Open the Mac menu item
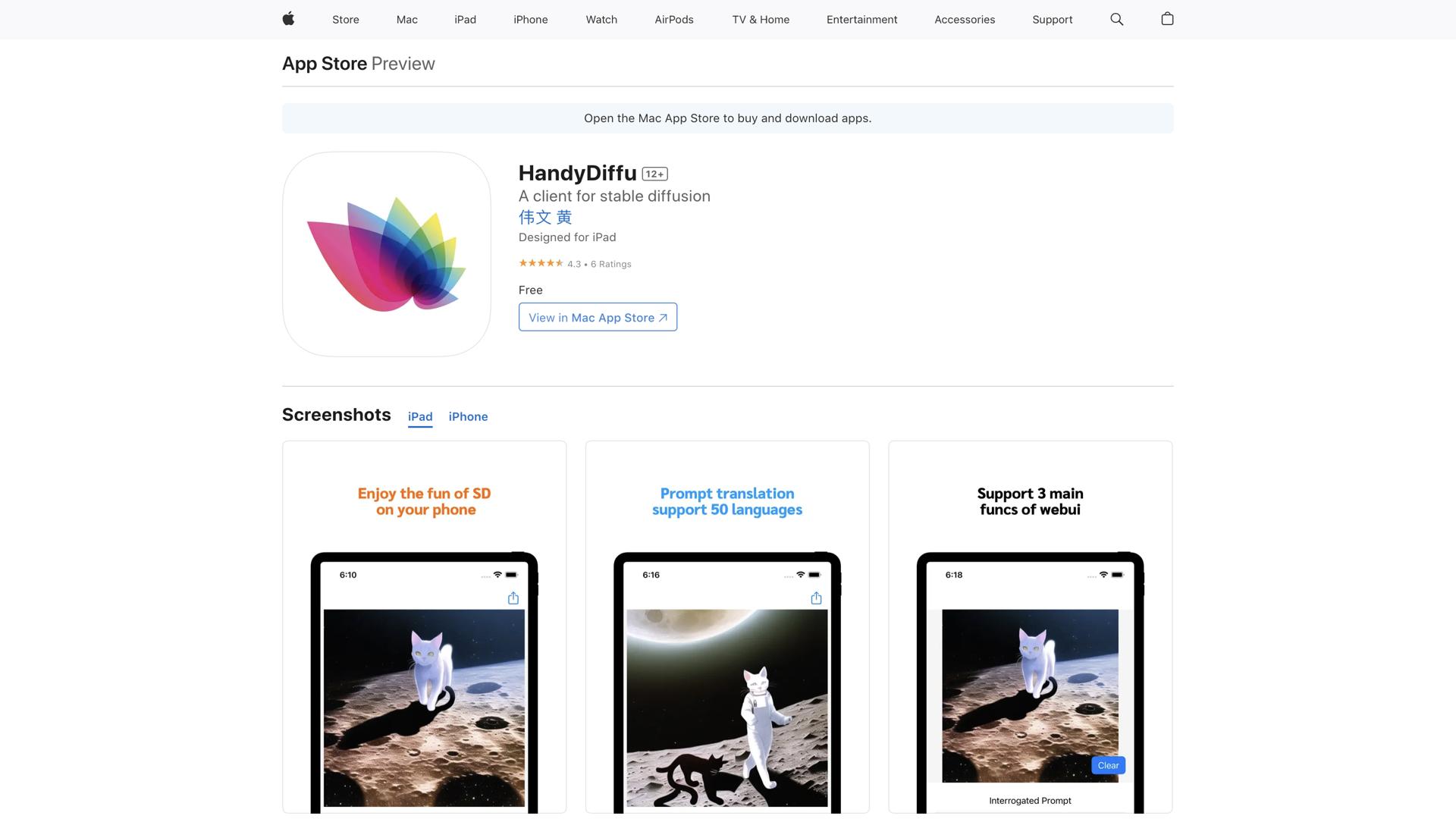This screenshot has height=819, width=1456. pos(406,20)
